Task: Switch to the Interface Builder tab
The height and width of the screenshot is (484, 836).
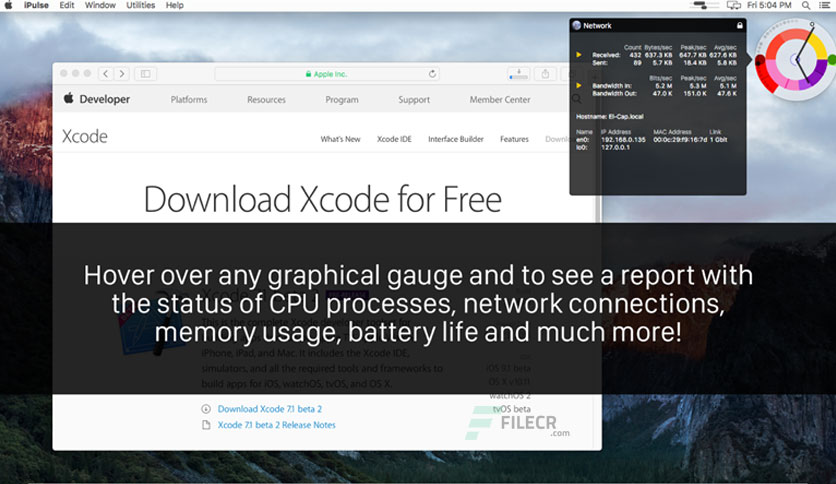Action: pos(456,139)
